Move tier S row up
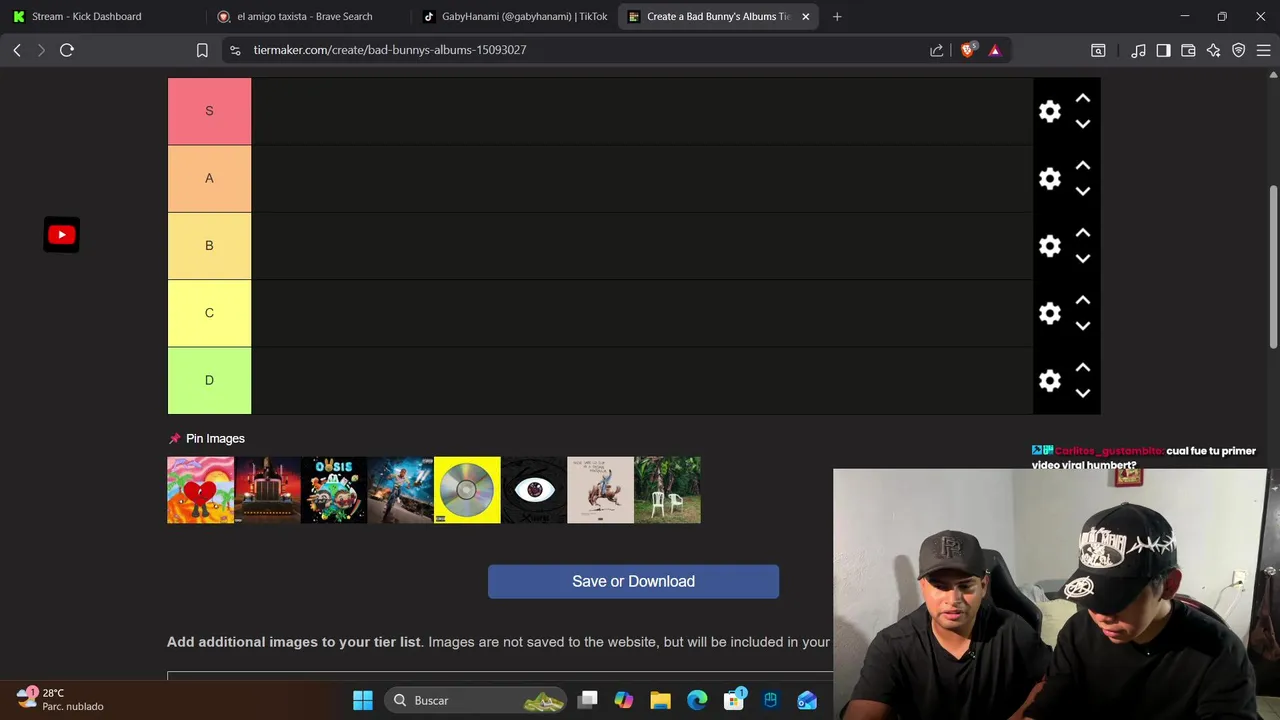 click(1083, 98)
